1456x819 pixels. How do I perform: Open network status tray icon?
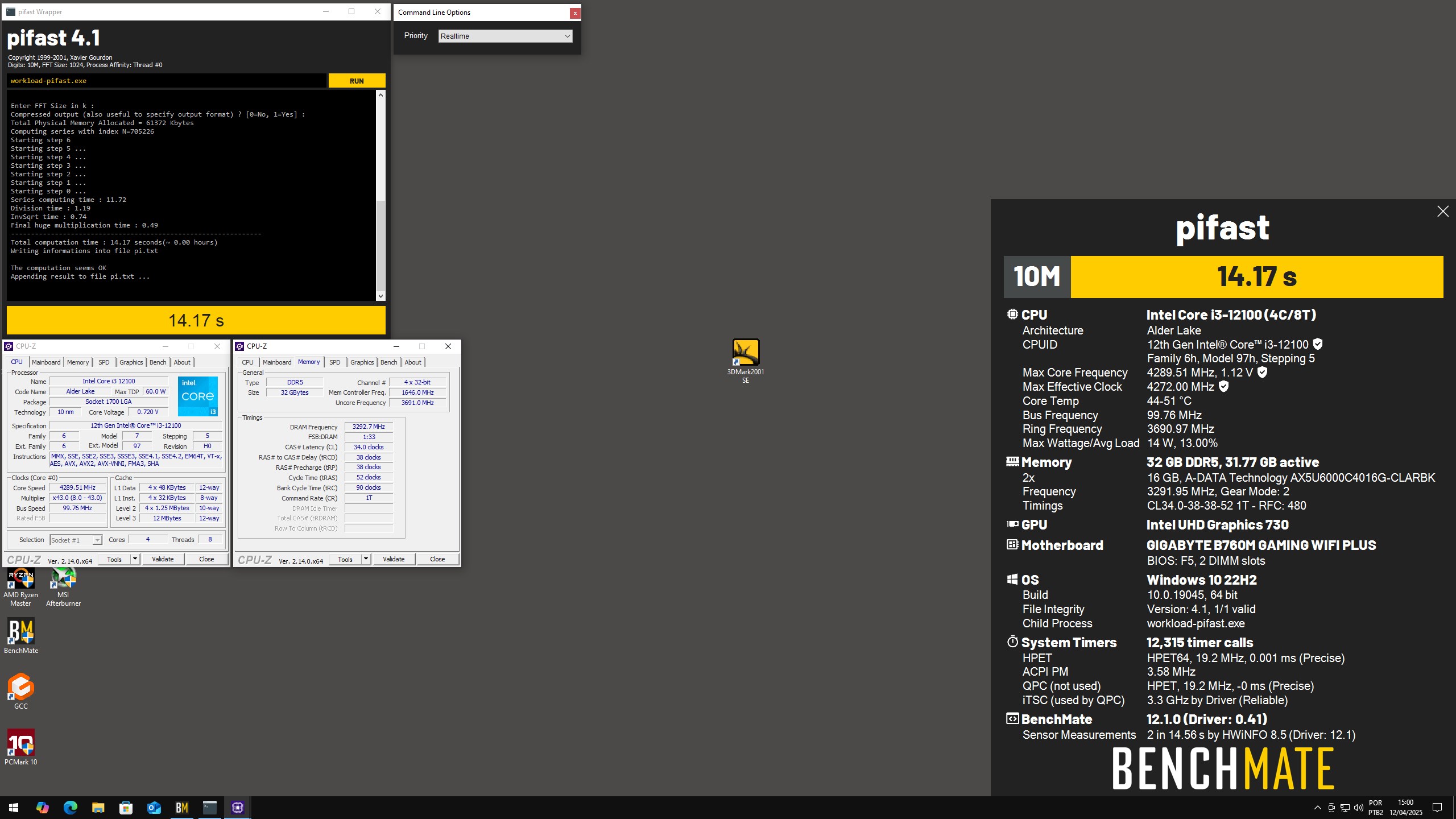1345,808
